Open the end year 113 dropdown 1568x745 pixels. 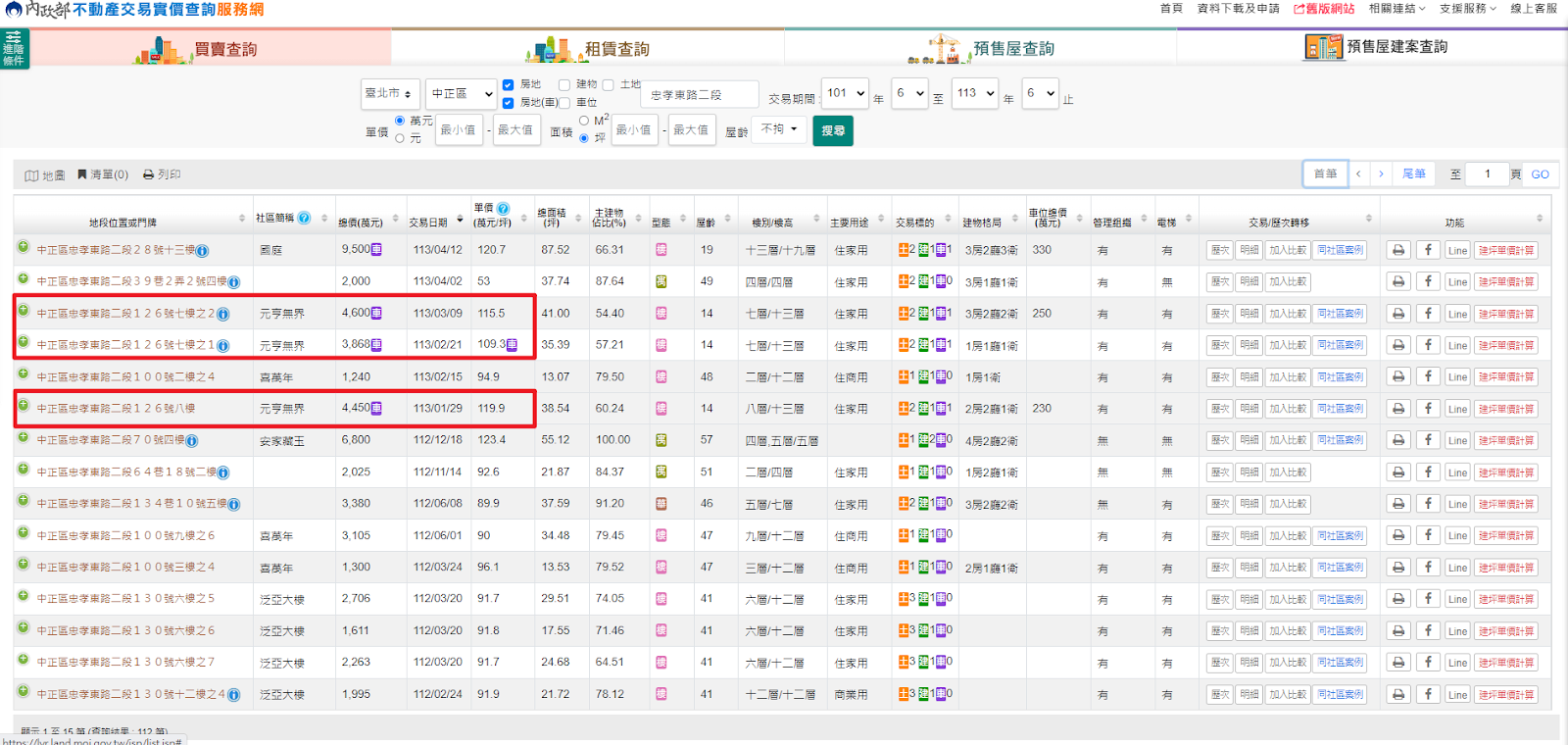(x=975, y=94)
